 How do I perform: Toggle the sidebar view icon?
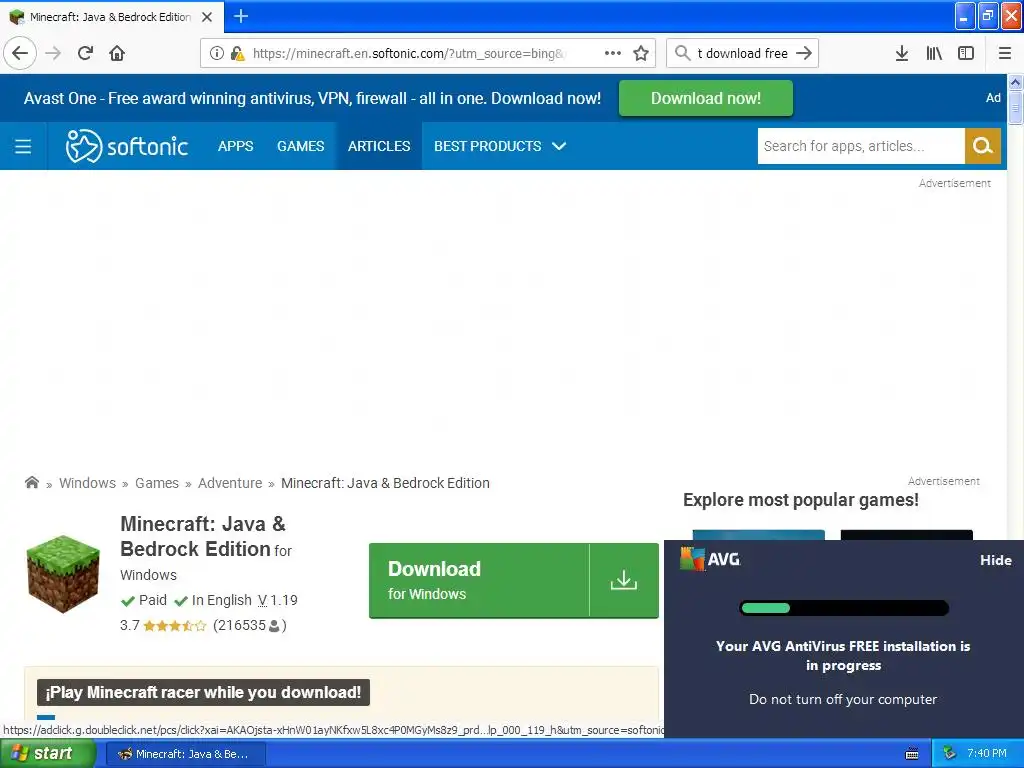coord(966,54)
